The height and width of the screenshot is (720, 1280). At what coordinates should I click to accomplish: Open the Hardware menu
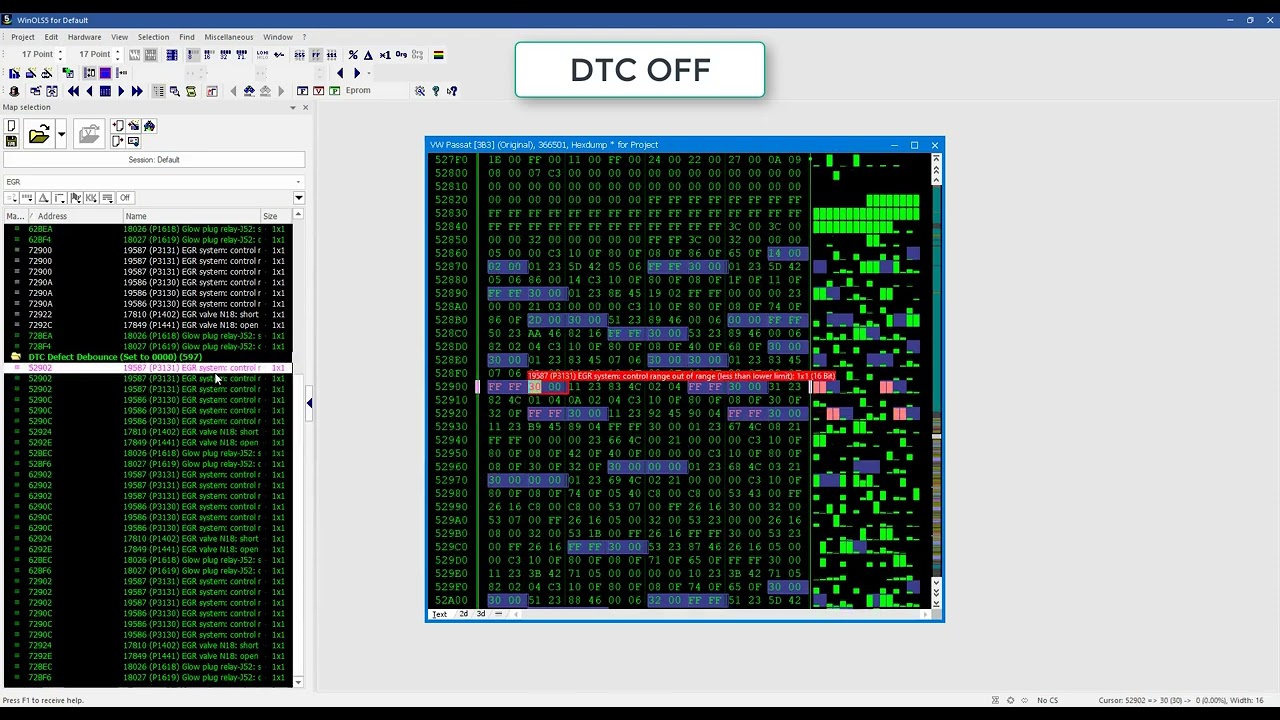tap(84, 37)
